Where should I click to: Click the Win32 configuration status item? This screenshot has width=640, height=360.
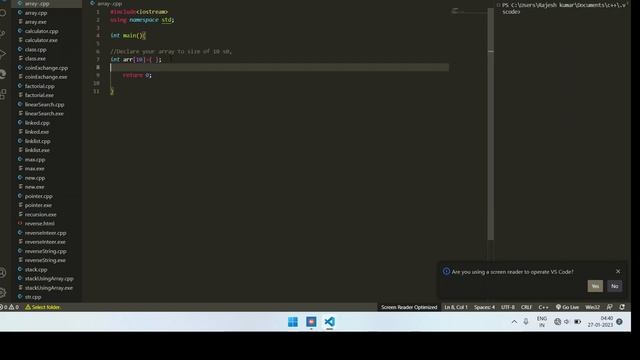[592, 307]
